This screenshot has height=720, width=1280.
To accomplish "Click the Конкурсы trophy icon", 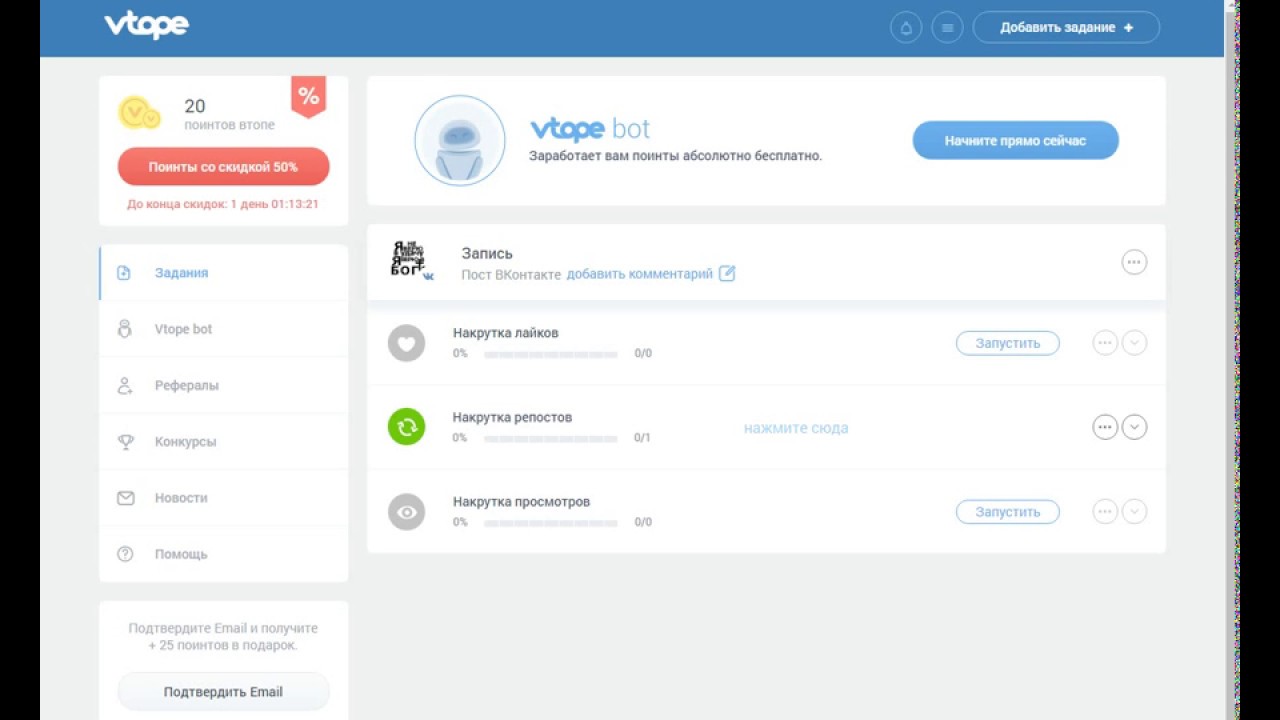I will click(x=125, y=441).
